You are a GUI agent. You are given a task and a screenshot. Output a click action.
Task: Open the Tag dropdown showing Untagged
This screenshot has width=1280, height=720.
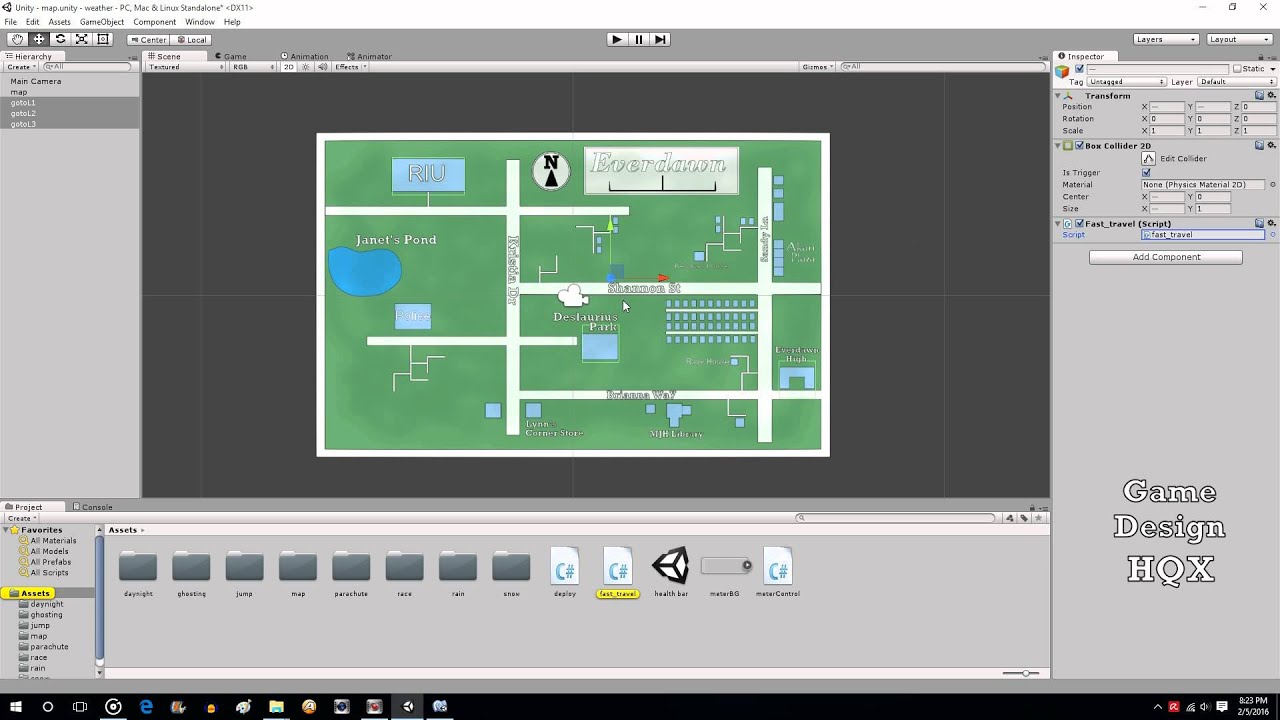[1126, 82]
